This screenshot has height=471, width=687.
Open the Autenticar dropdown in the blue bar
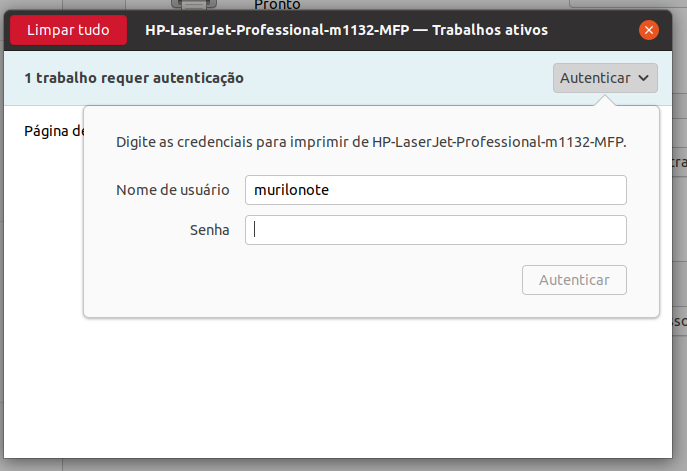point(605,78)
